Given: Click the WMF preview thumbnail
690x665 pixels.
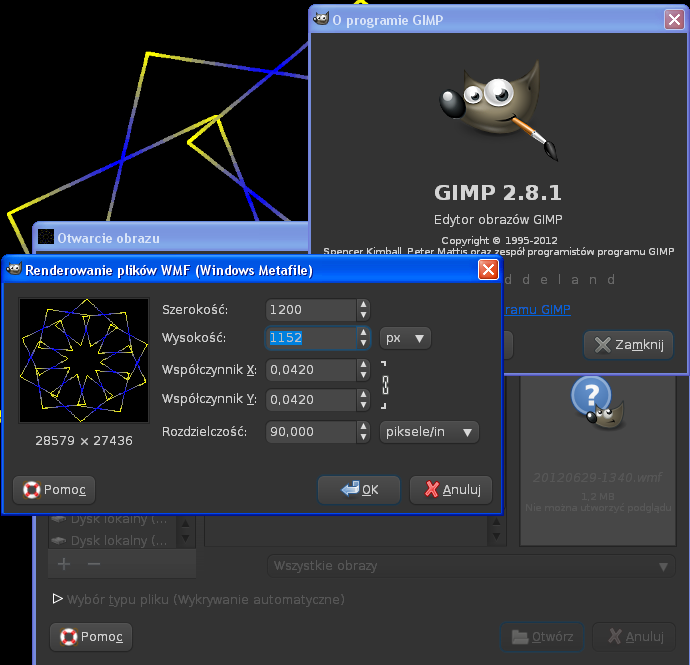Looking at the screenshot, I should [x=84, y=360].
